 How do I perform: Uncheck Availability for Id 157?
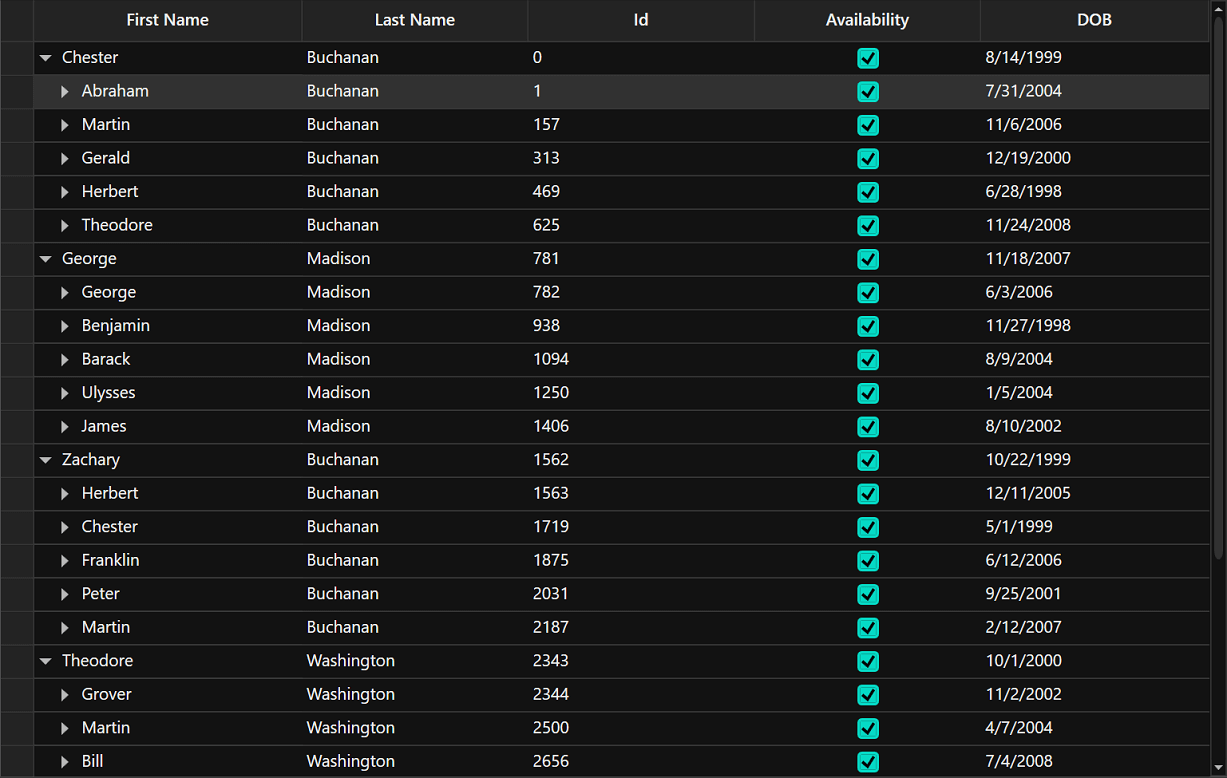(x=868, y=125)
